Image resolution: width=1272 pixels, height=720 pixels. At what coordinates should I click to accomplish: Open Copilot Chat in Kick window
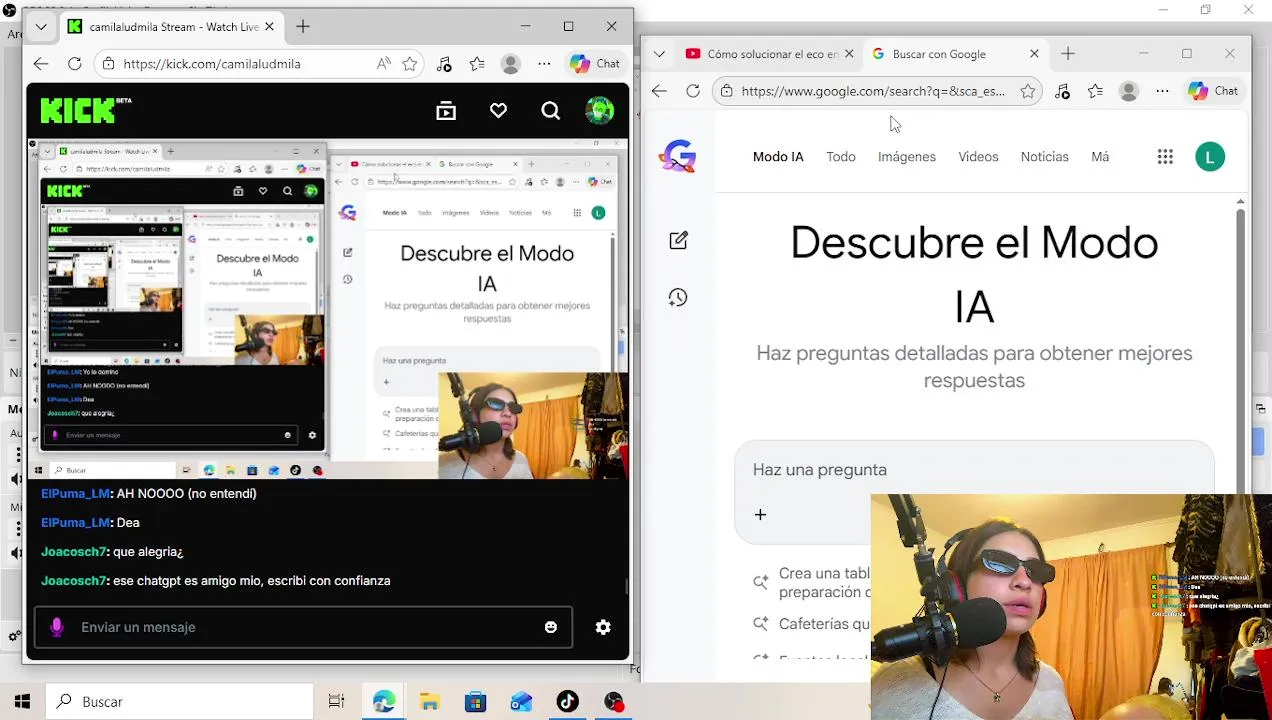pos(595,64)
